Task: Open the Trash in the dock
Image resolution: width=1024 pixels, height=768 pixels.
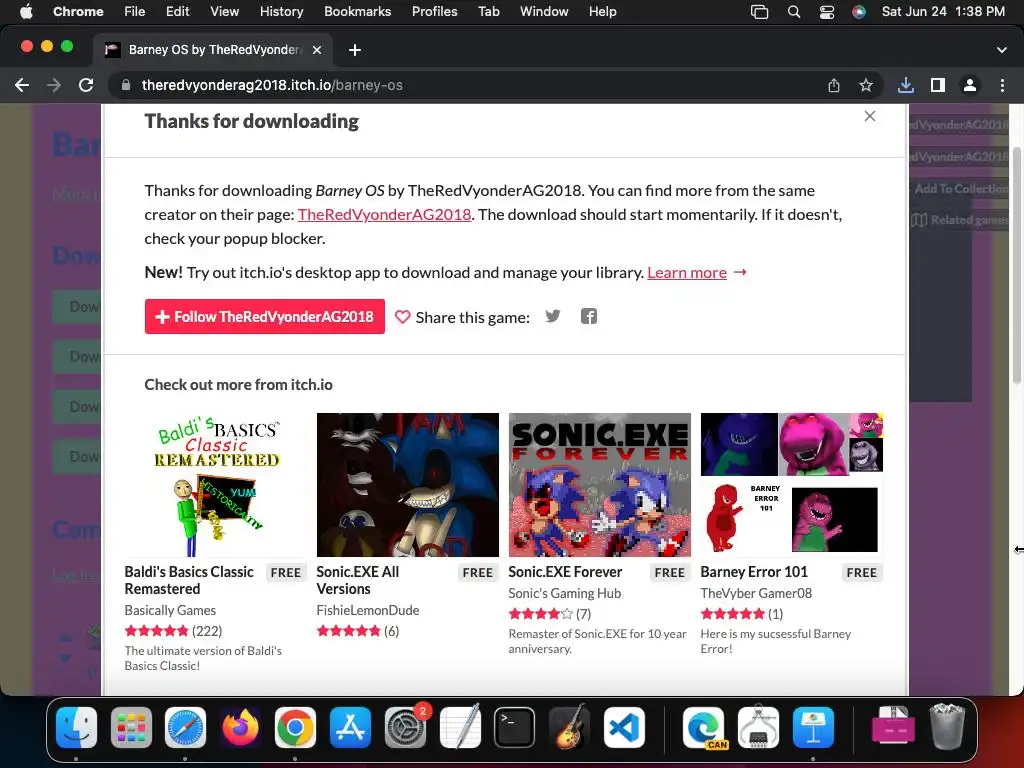Action: (x=947, y=726)
